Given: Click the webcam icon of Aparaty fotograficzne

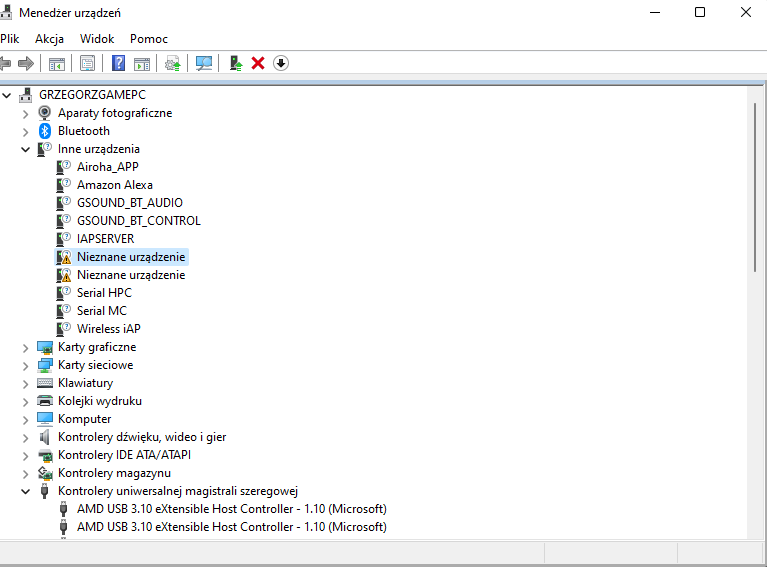Looking at the screenshot, I should [45, 113].
